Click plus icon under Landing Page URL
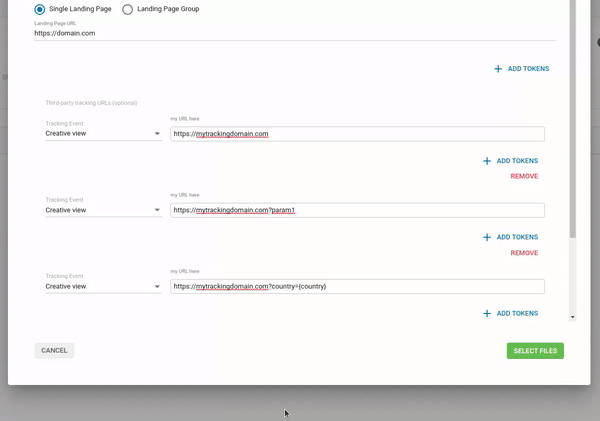This screenshot has height=421, width=600. (x=498, y=69)
